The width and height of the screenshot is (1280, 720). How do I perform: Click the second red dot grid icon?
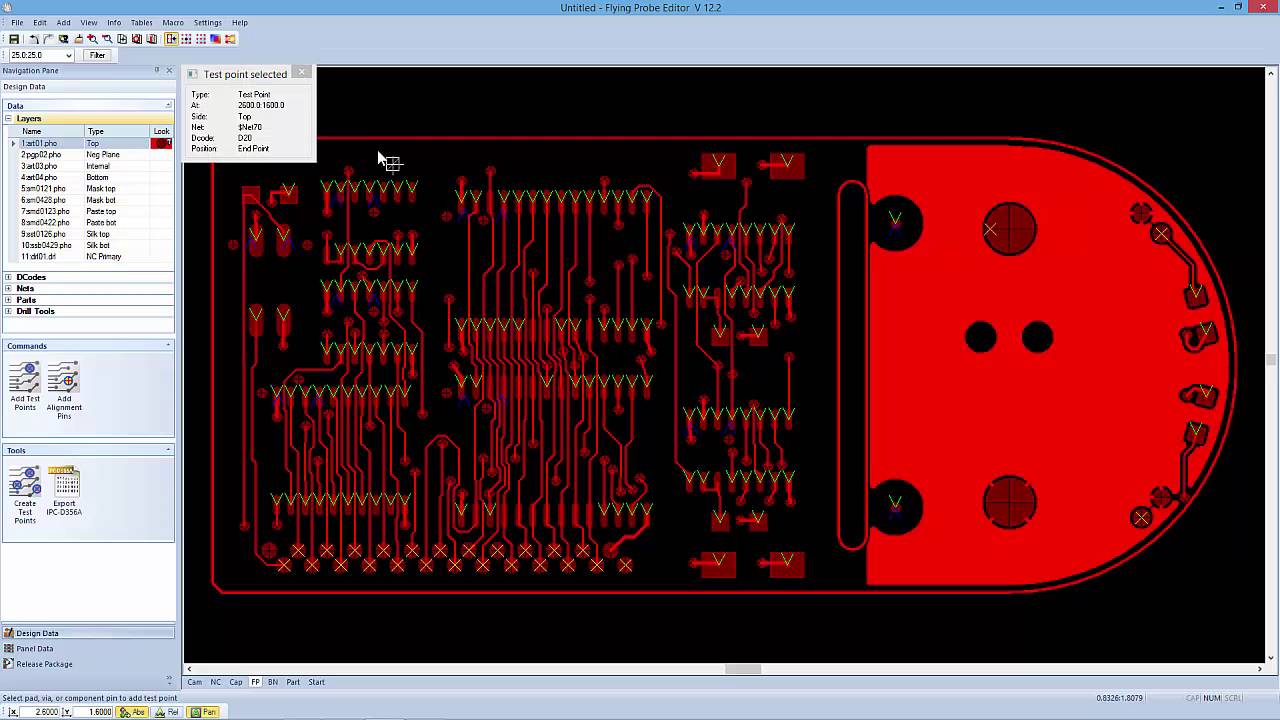201,39
